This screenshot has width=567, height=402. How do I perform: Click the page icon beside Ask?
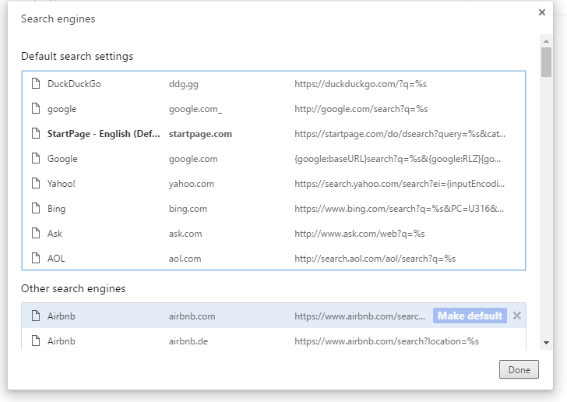[36, 233]
